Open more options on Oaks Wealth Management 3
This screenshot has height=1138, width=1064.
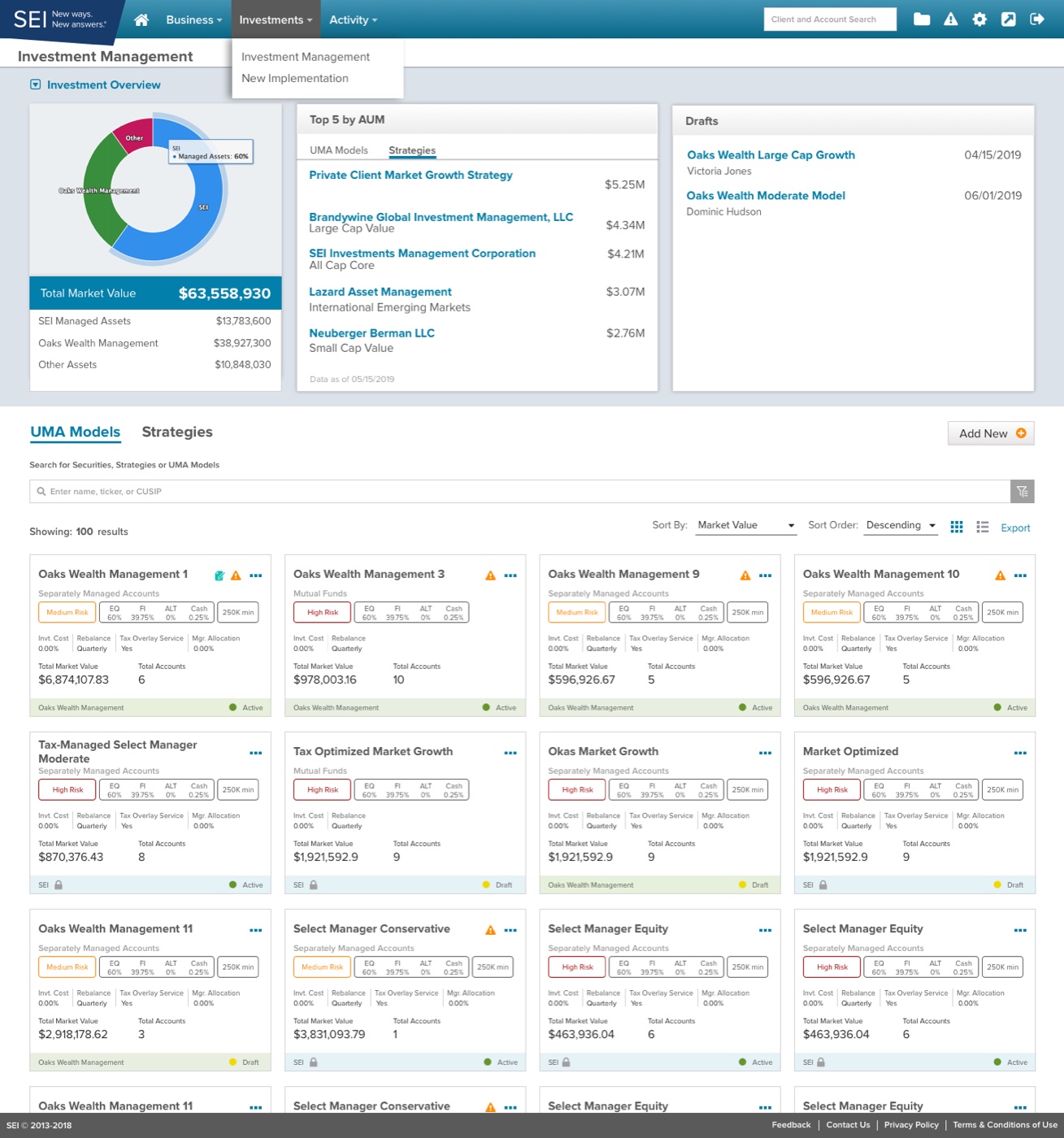510,576
